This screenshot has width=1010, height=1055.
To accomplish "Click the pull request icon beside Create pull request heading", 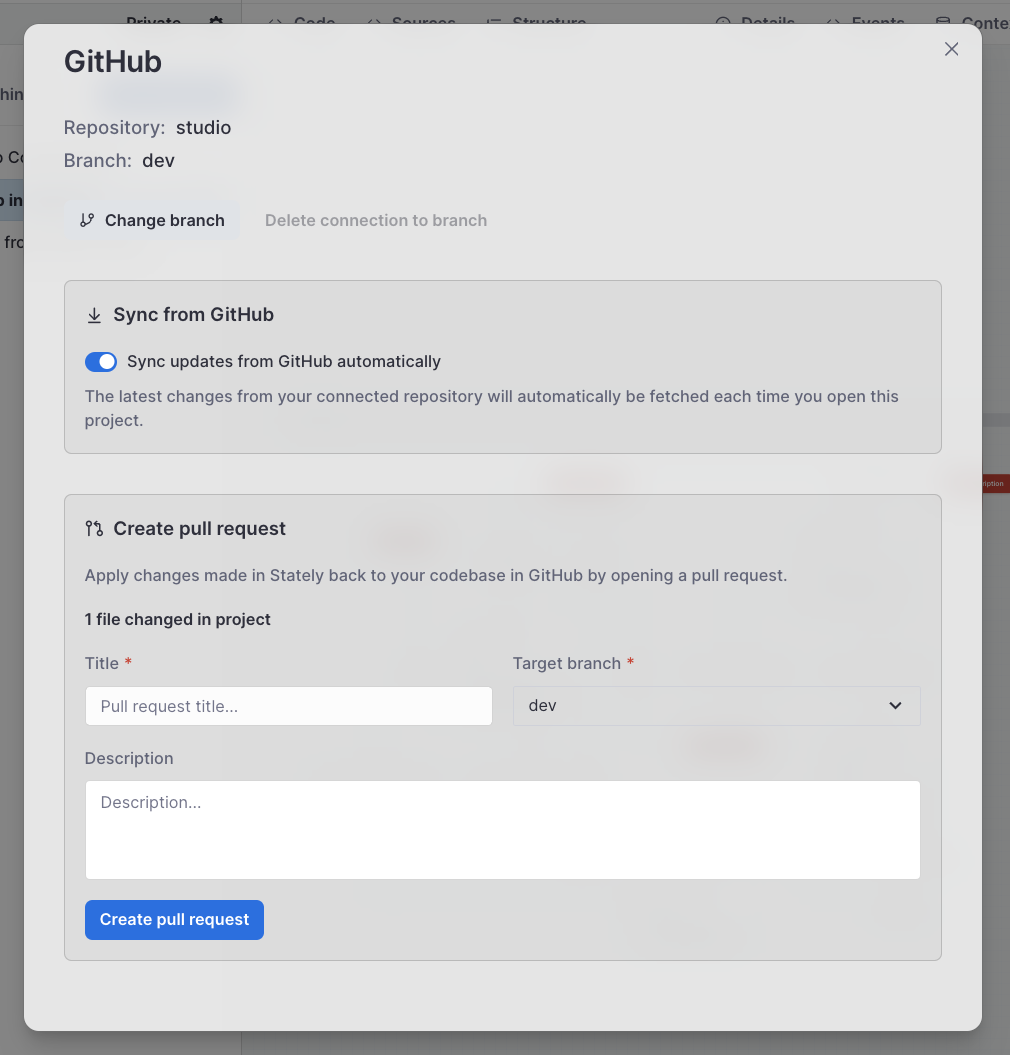I will click(94, 528).
